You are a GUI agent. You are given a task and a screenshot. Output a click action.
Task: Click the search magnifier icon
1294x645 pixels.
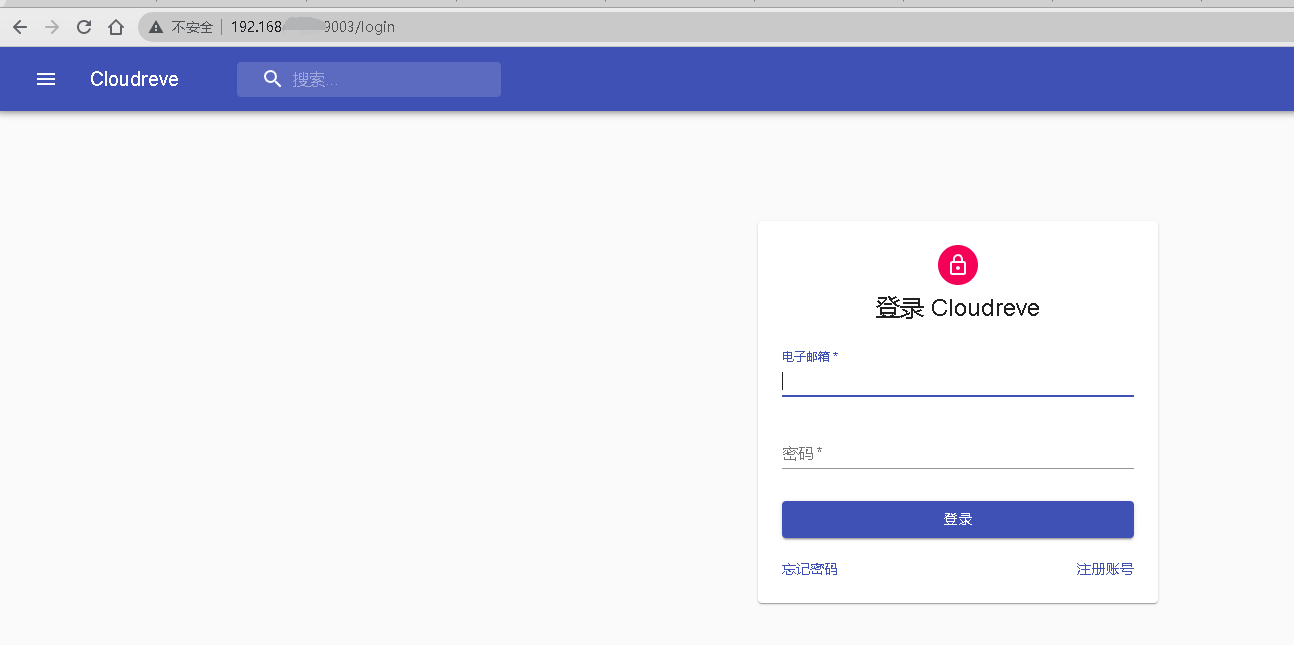pos(272,79)
